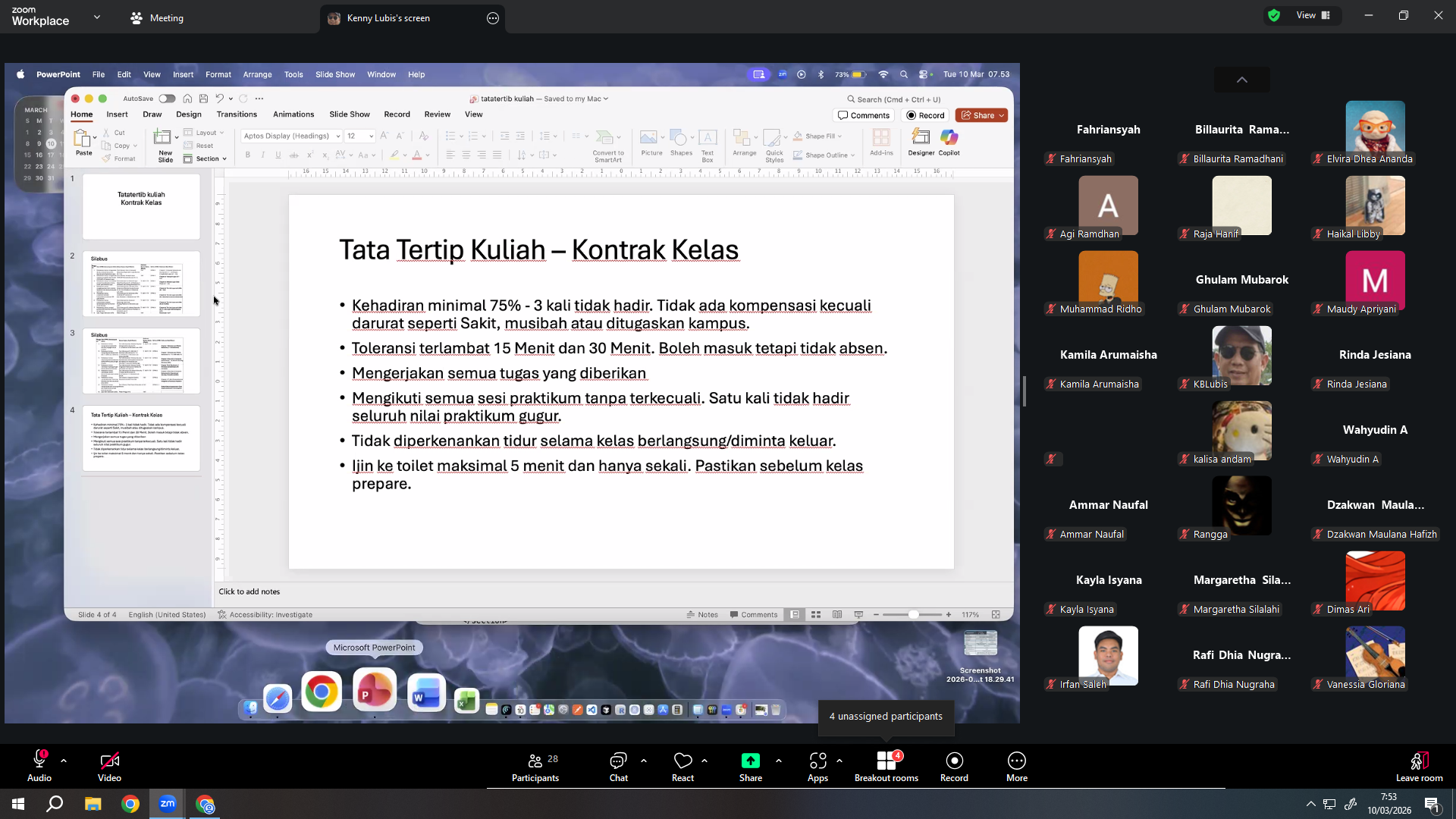Open the Zoom Chat panel
Screen dimensions: 1456x819
point(618,767)
